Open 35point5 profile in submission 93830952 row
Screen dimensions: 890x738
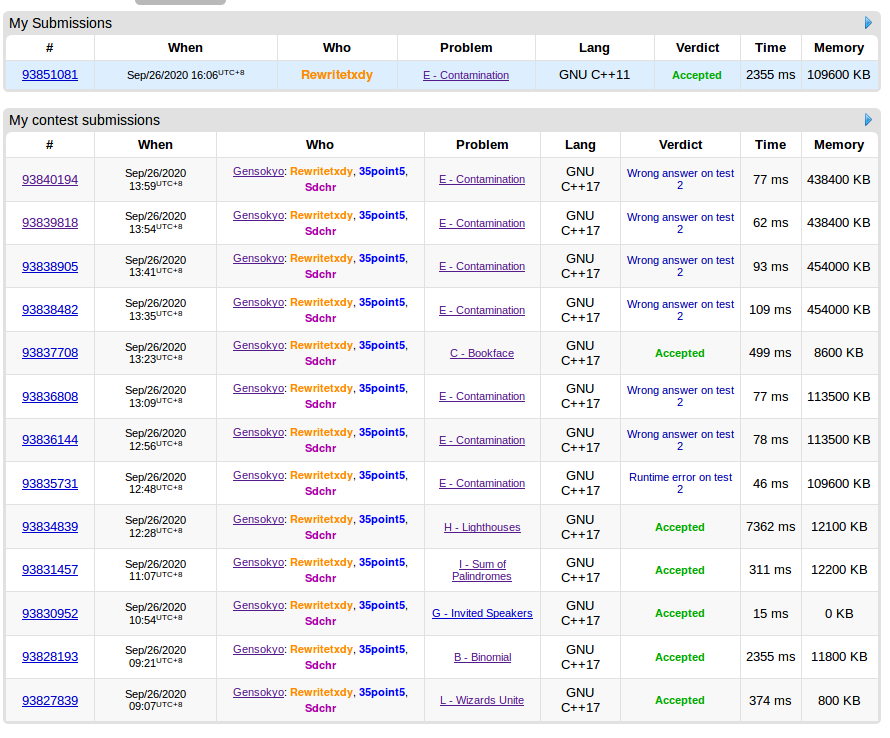(382, 606)
